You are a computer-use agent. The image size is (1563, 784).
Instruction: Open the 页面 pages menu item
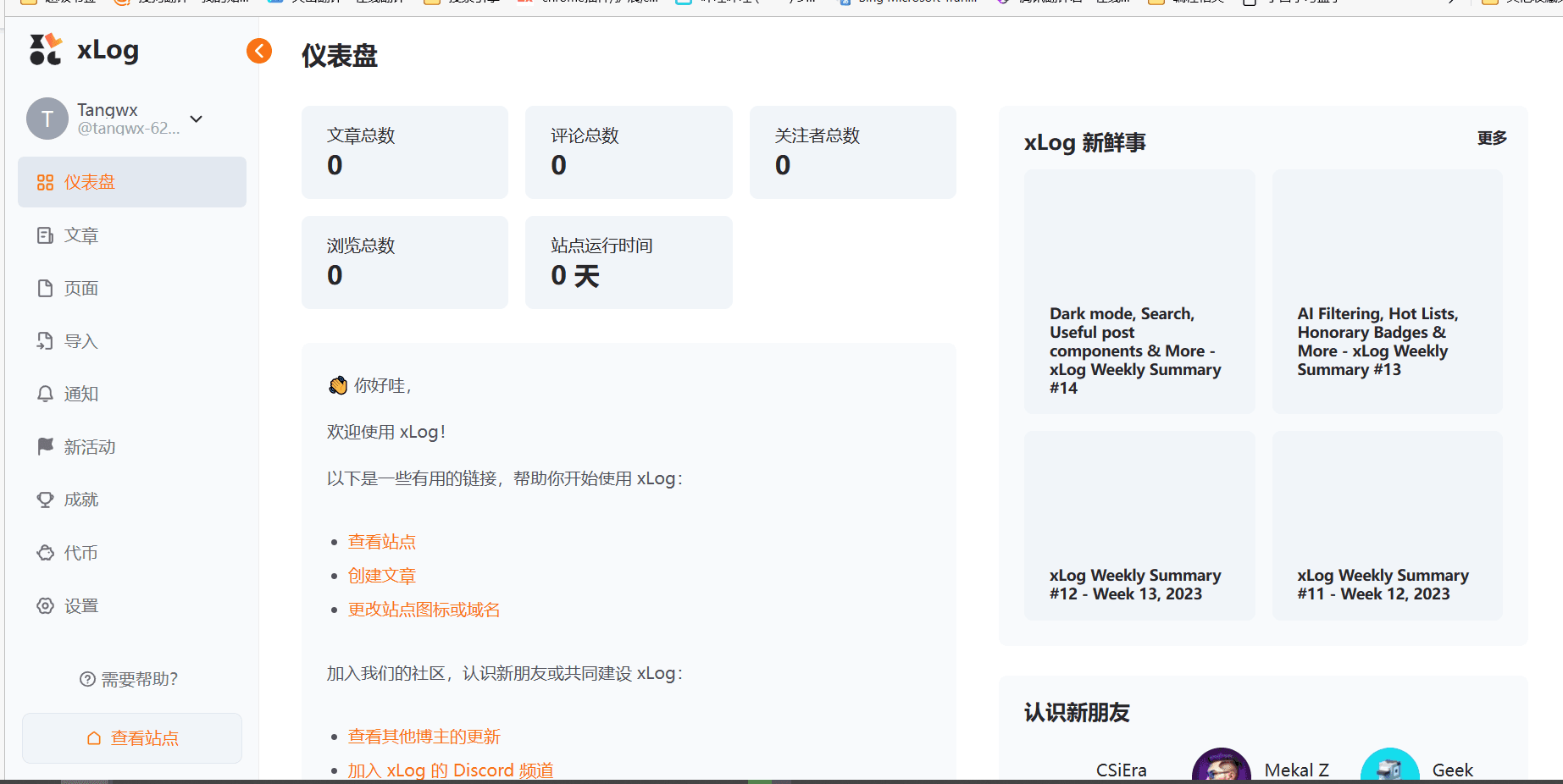click(132, 289)
